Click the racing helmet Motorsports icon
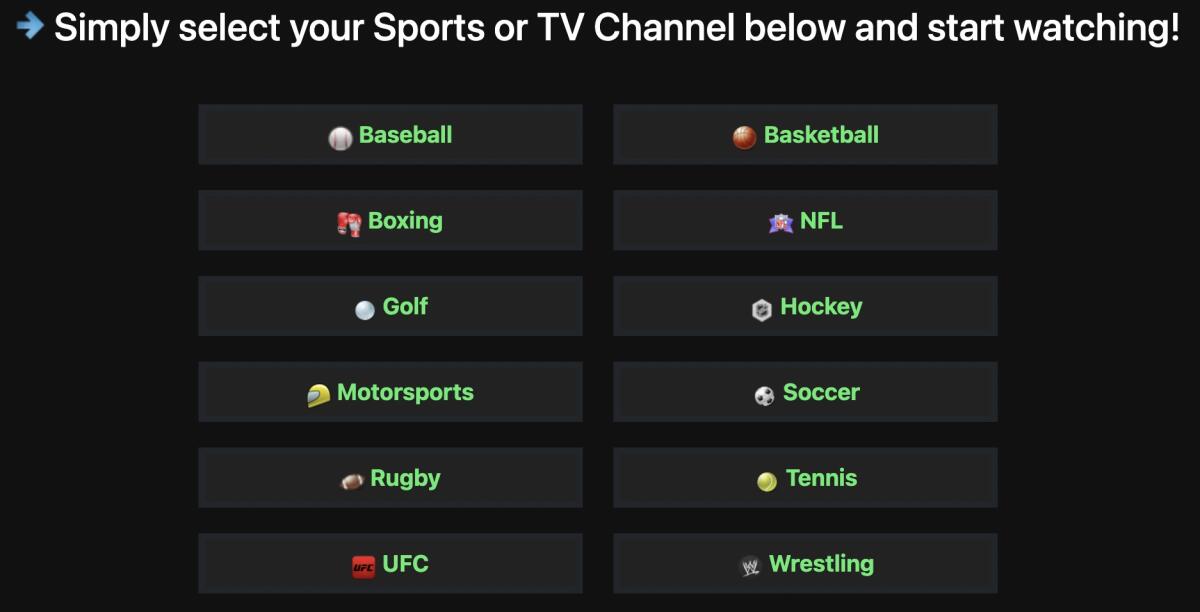 [319, 392]
